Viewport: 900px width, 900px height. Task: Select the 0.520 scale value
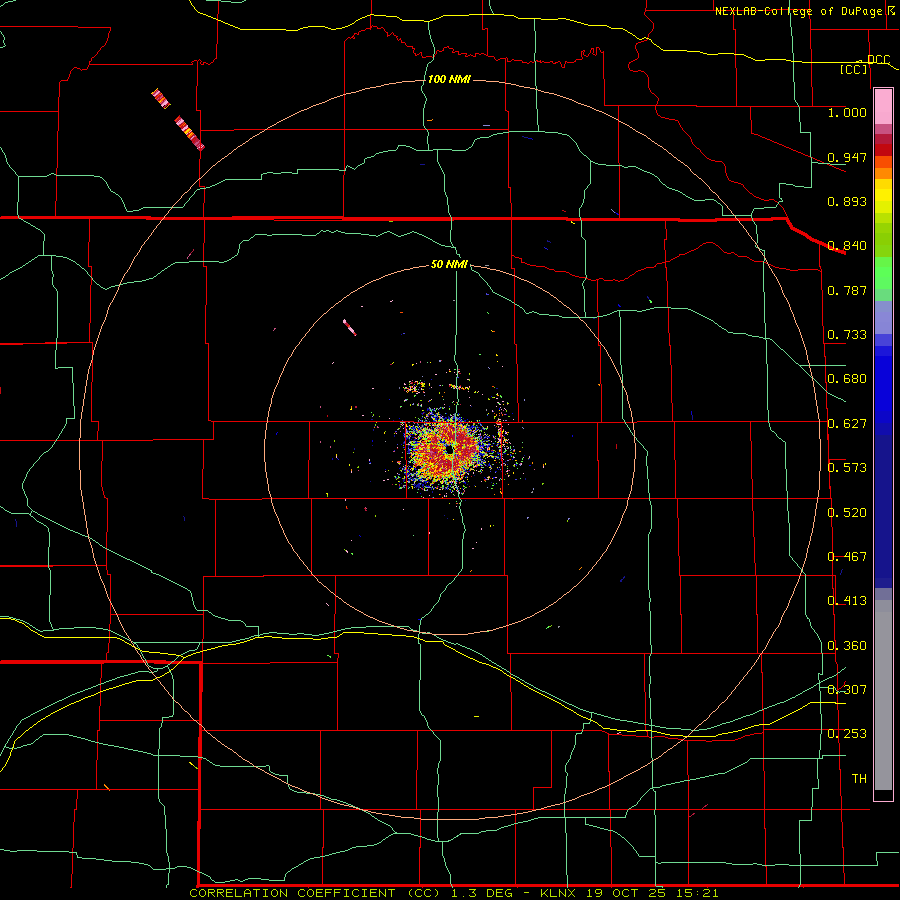[x=847, y=513]
